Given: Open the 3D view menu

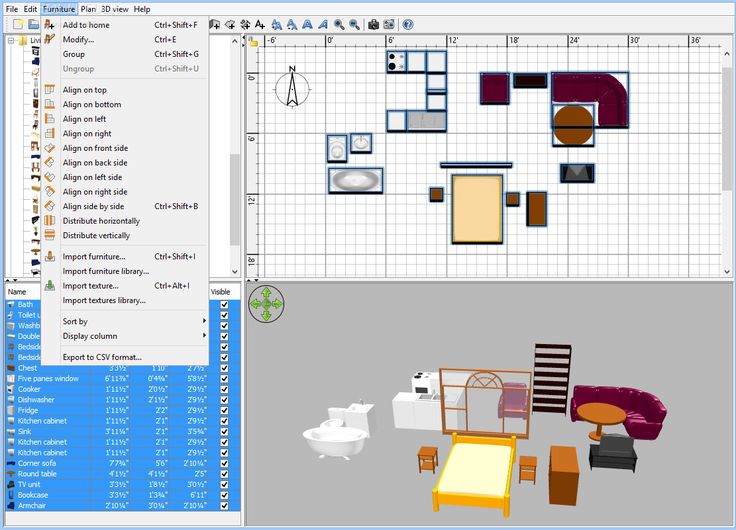Looking at the screenshot, I should (115, 9).
